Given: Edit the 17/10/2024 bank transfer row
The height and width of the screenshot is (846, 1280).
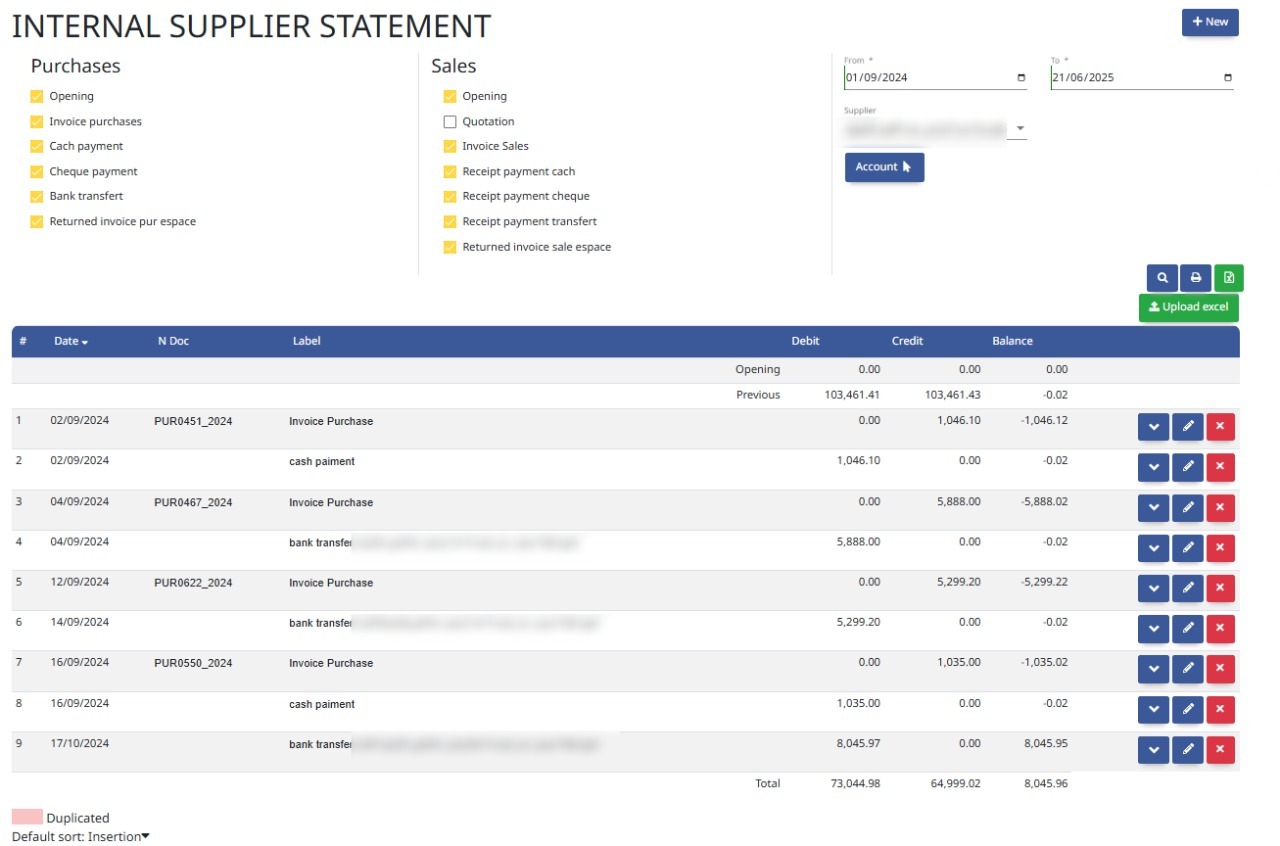Looking at the screenshot, I should click(x=1187, y=750).
